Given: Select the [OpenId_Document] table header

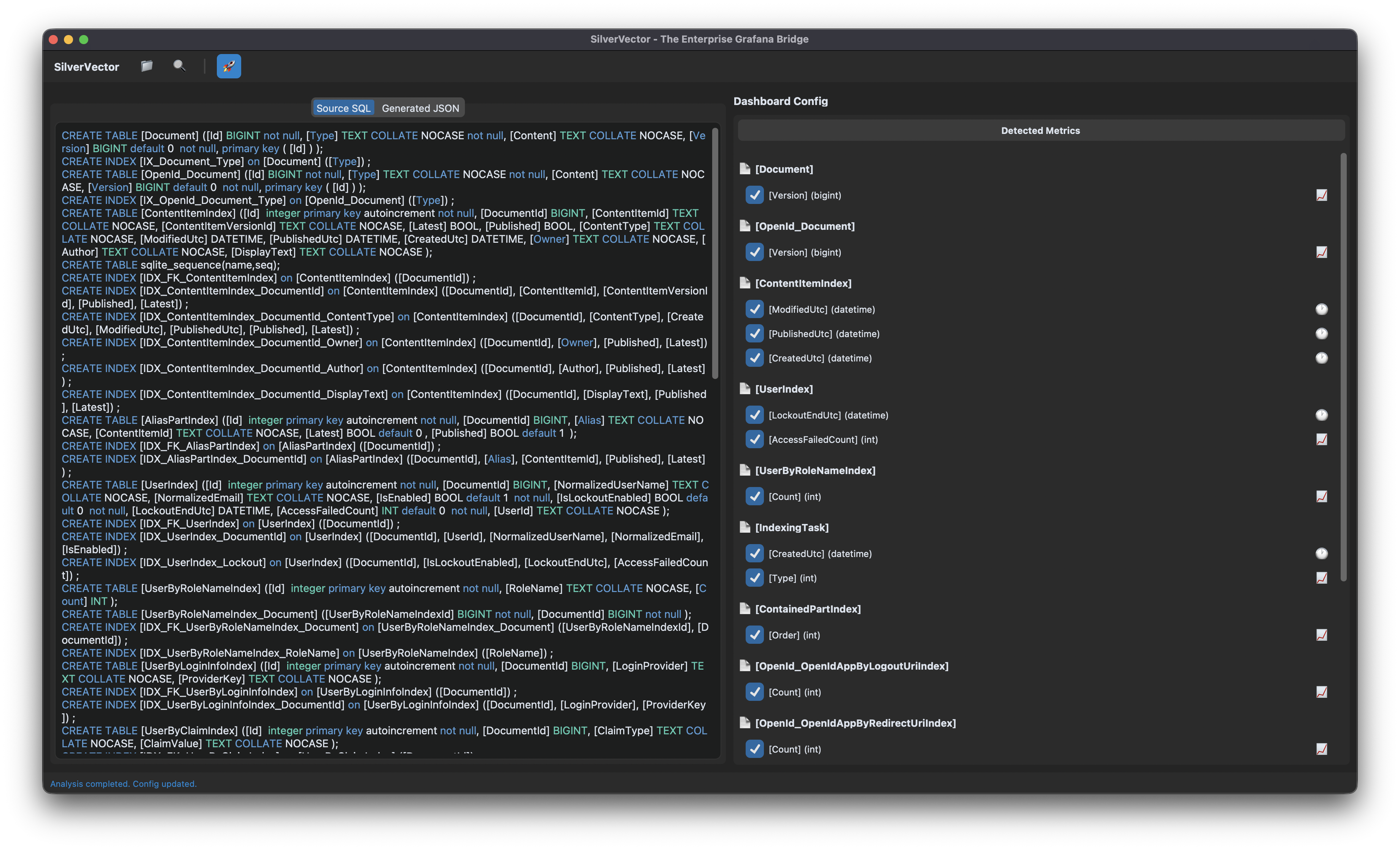Looking at the screenshot, I should tap(805, 226).
